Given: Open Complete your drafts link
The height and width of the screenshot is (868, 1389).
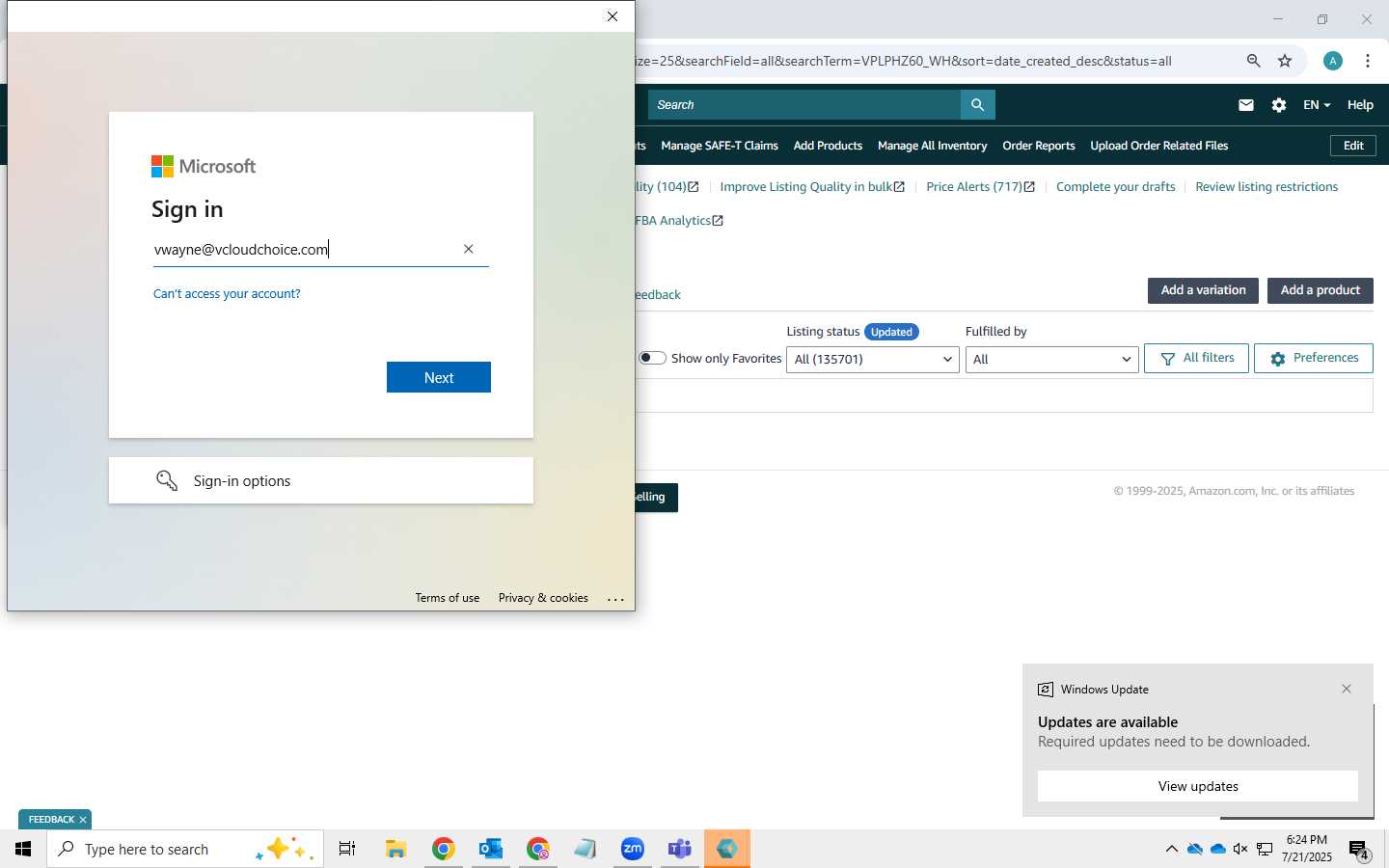Looking at the screenshot, I should pyautogui.click(x=1116, y=187).
